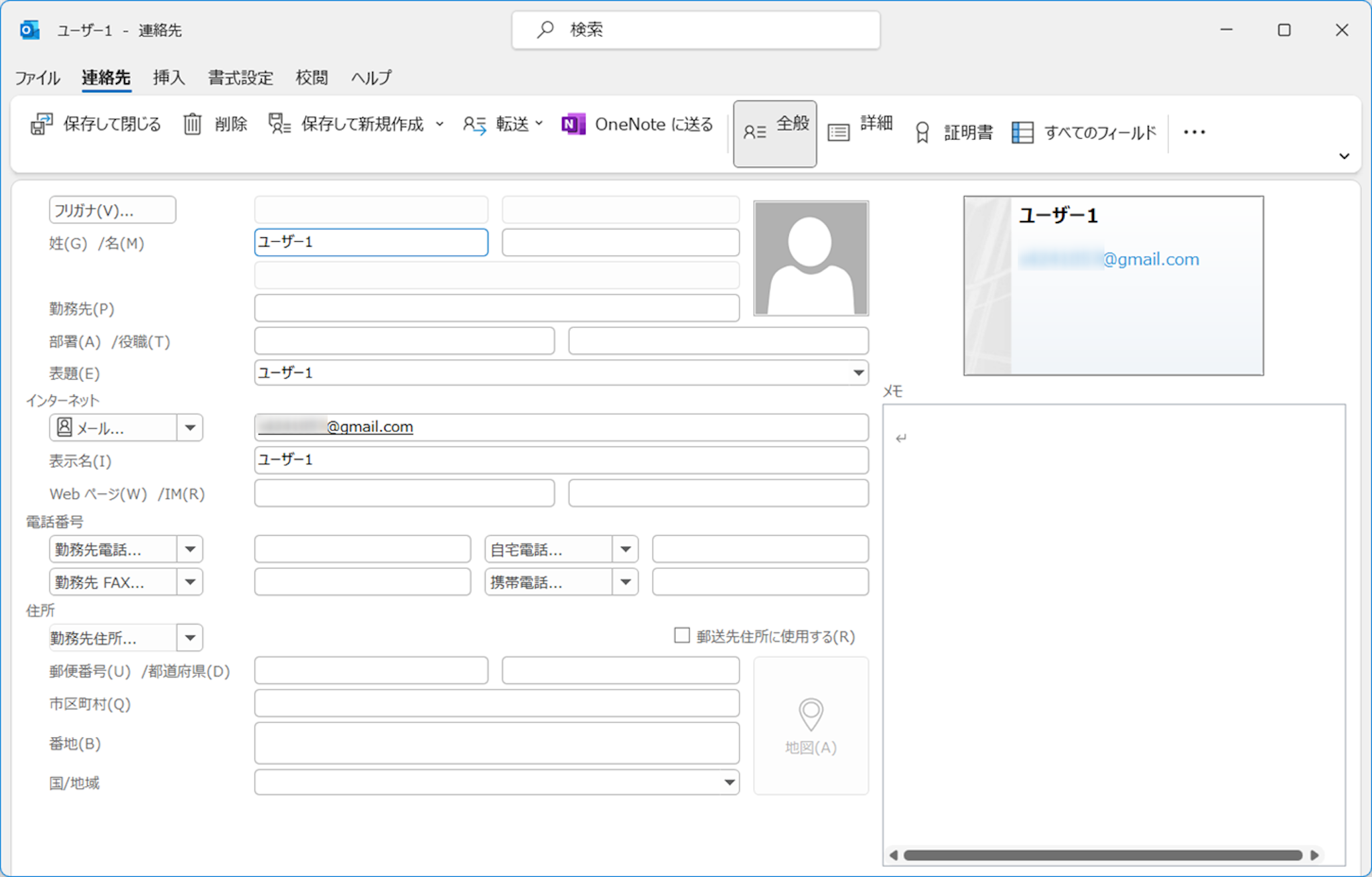
Task: Open the Insert ribbon tab
Action: click(168, 78)
